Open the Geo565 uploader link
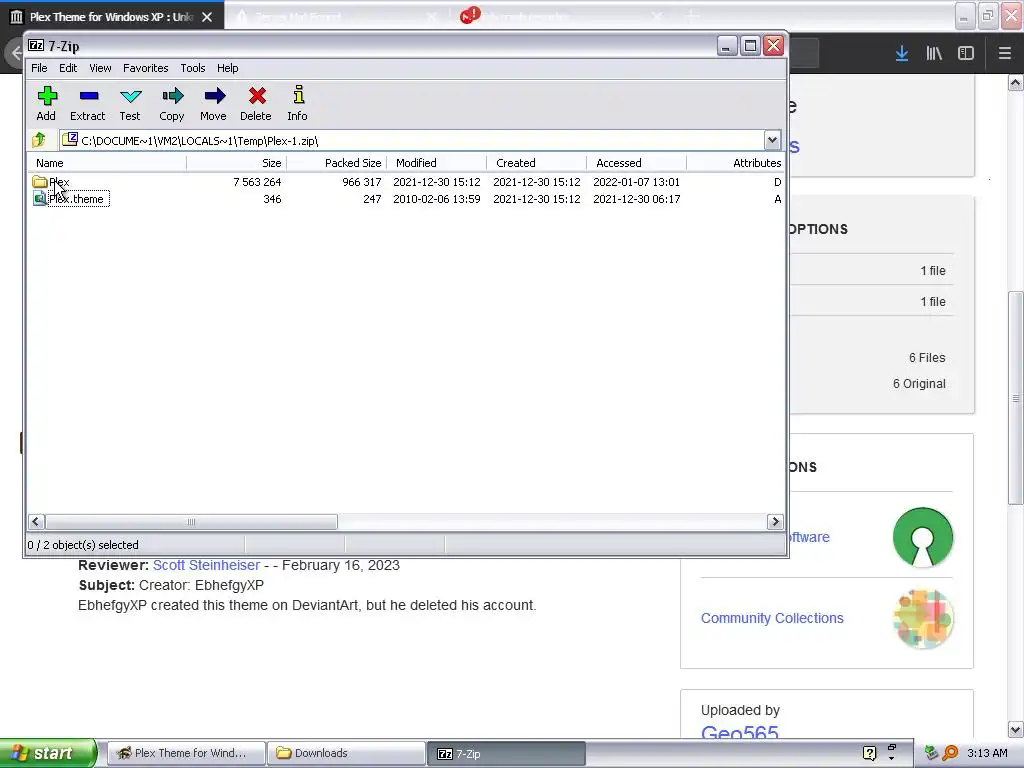The height and width of the screenshot is (768, 1024). pos(739,733)
